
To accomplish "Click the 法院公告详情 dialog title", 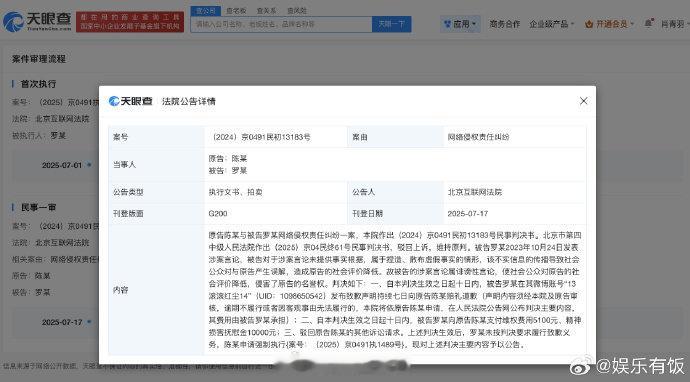I will [x=189, y=101].
